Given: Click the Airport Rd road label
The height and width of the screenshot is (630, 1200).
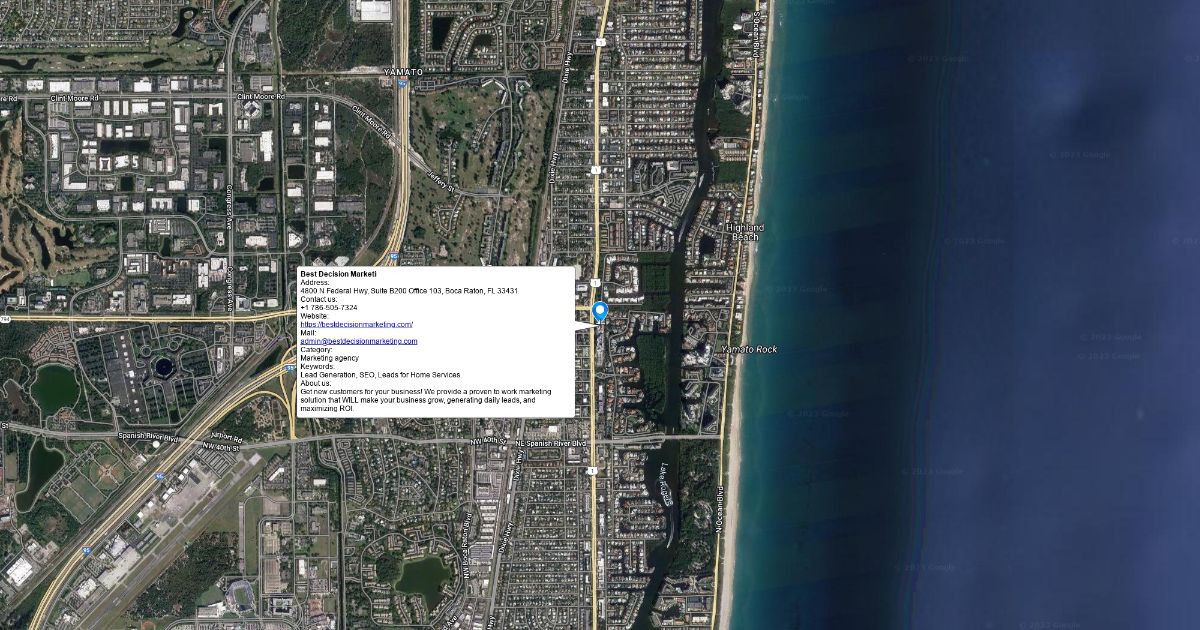Looking at the screenshot, I should (x=225, y=438).
